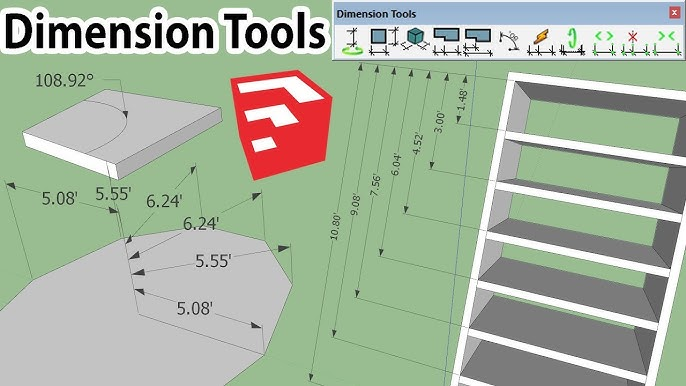This screenshot has height=386, width=686.
Task: Click the lightning bolt auto dimension tool
Action: (541, 42)
